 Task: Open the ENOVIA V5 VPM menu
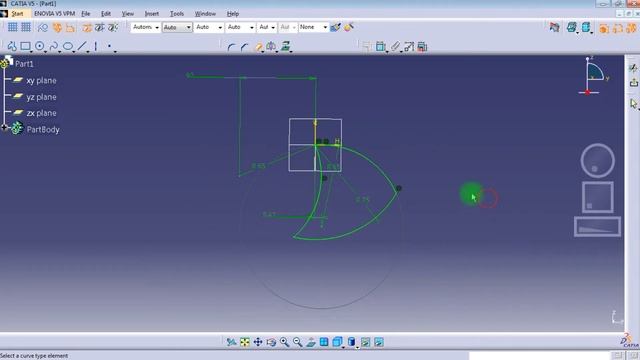pyautogui.click(x=54, y=13)
